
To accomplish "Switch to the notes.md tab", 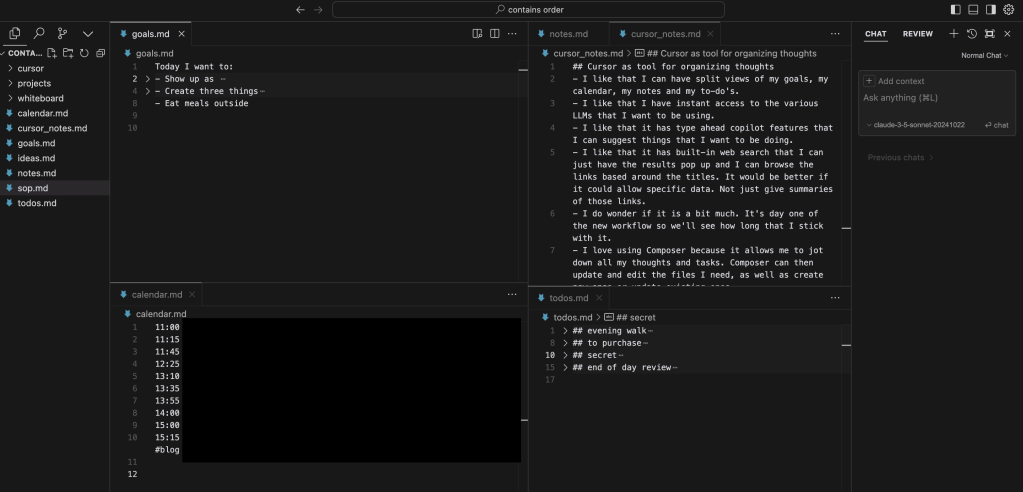I will pyautogui.click(x=568, y=34).
